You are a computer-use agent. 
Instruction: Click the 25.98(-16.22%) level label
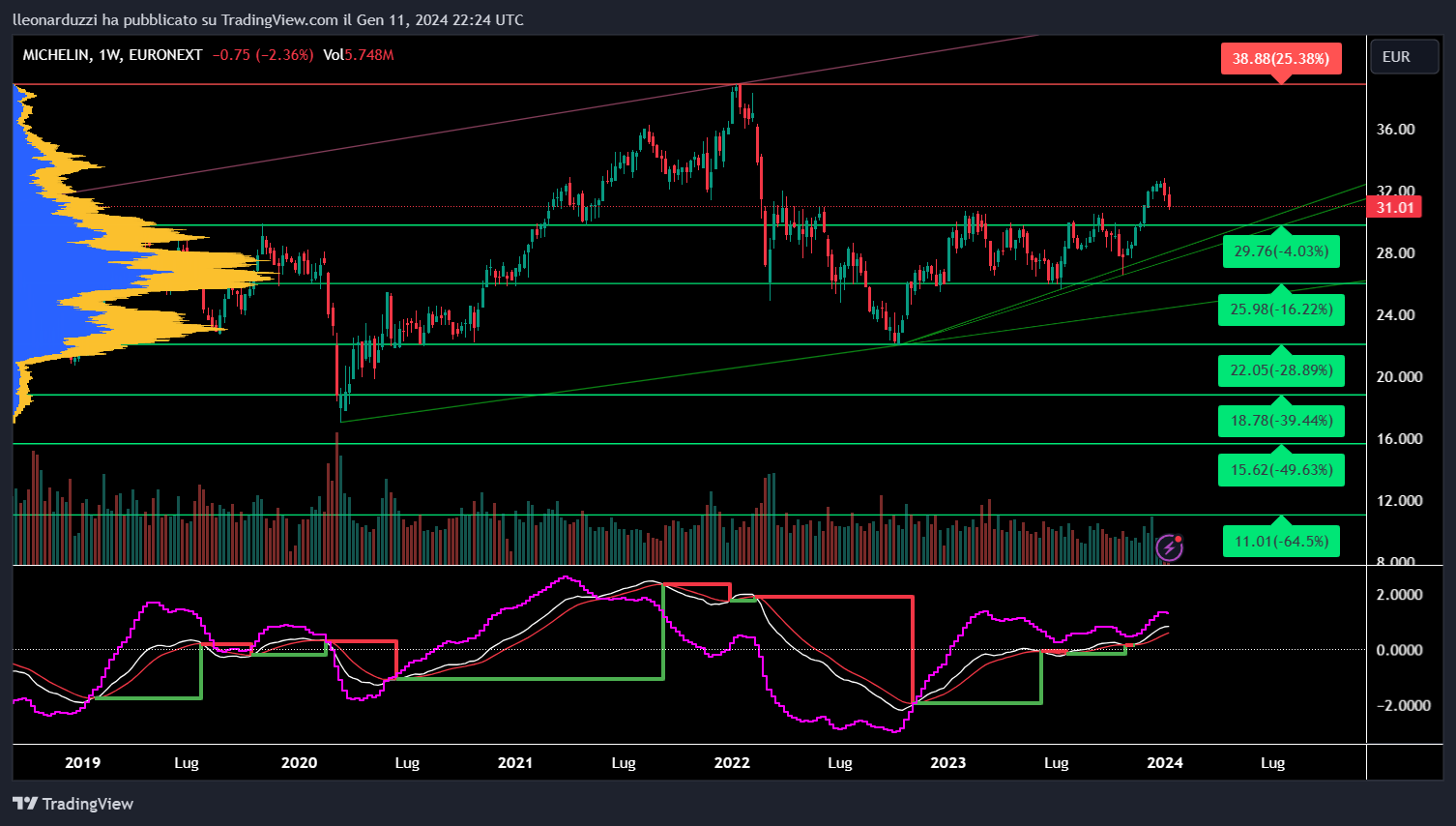pos(1281,310)
